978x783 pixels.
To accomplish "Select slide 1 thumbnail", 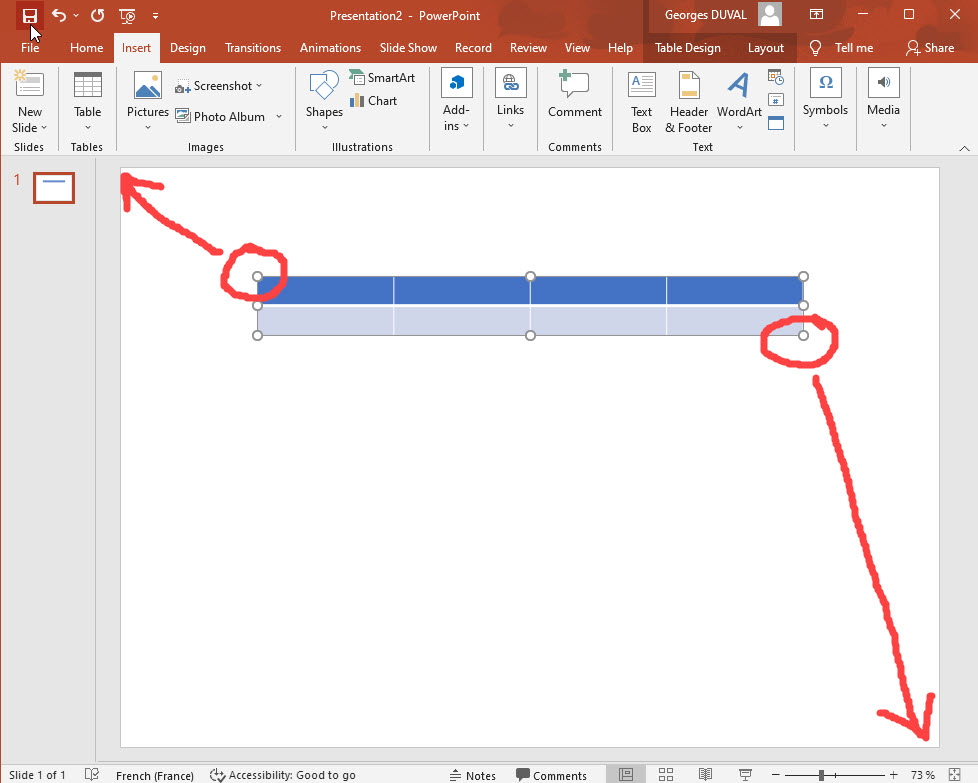I will [54, 188].
